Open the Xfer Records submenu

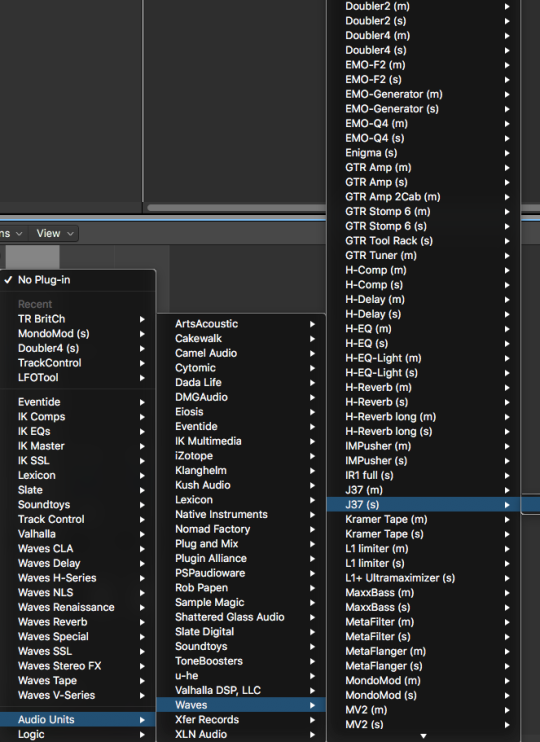(241, 720)
